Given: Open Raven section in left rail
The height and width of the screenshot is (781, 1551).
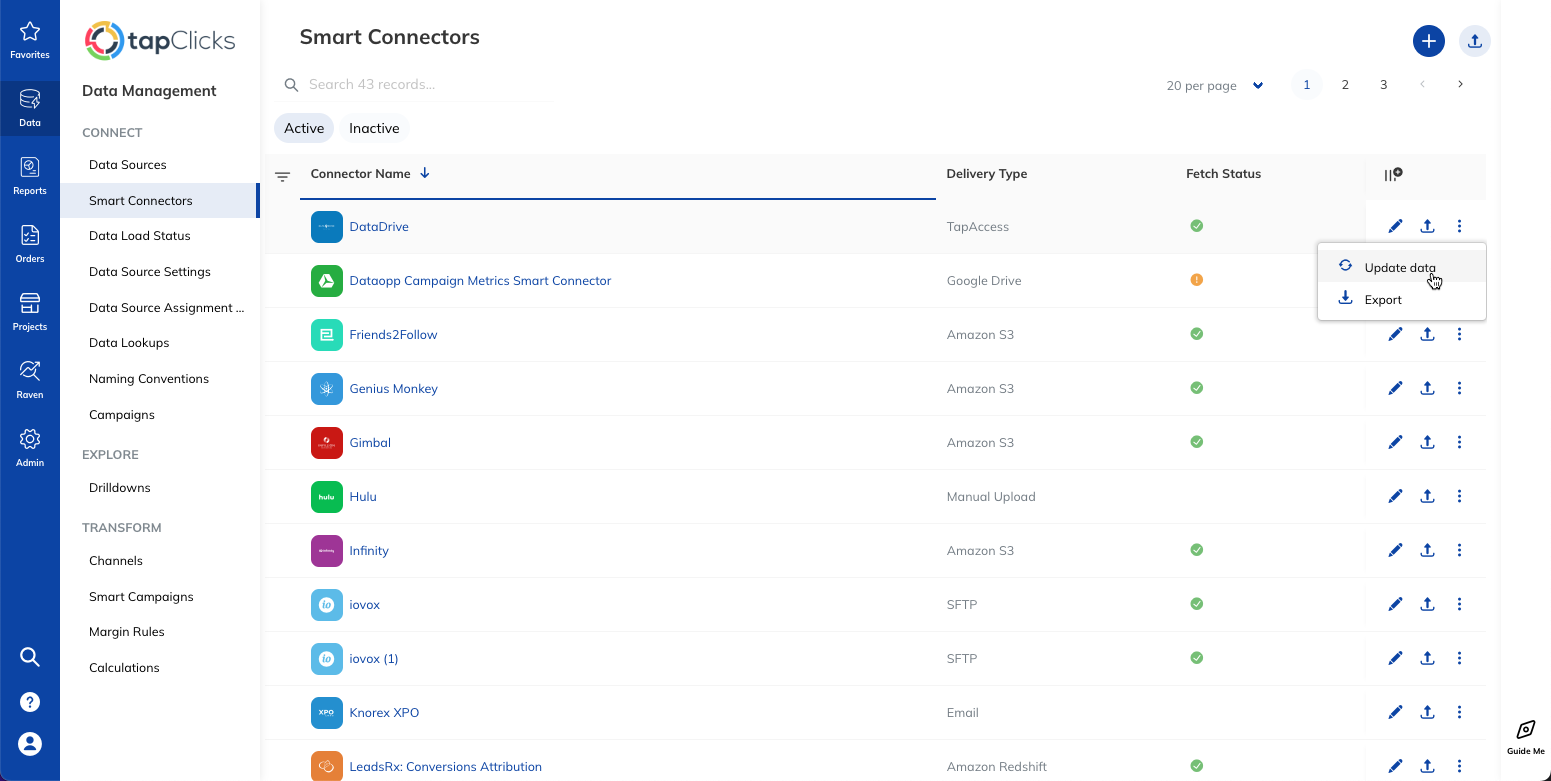Looking at the screenshot, I should (x=30, y=380).
